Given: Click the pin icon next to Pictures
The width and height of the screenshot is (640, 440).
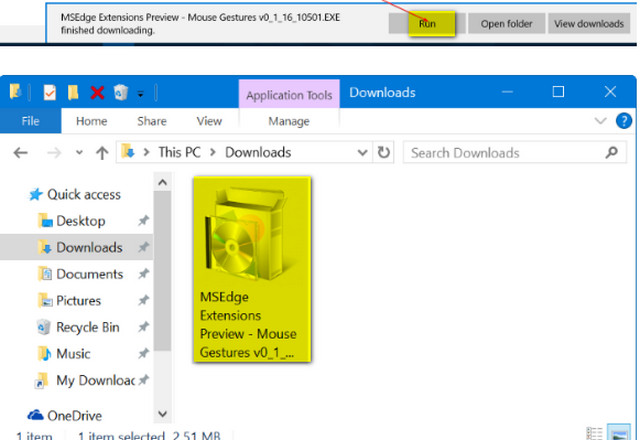Looking at the screenshot, I should coord(143,300).
